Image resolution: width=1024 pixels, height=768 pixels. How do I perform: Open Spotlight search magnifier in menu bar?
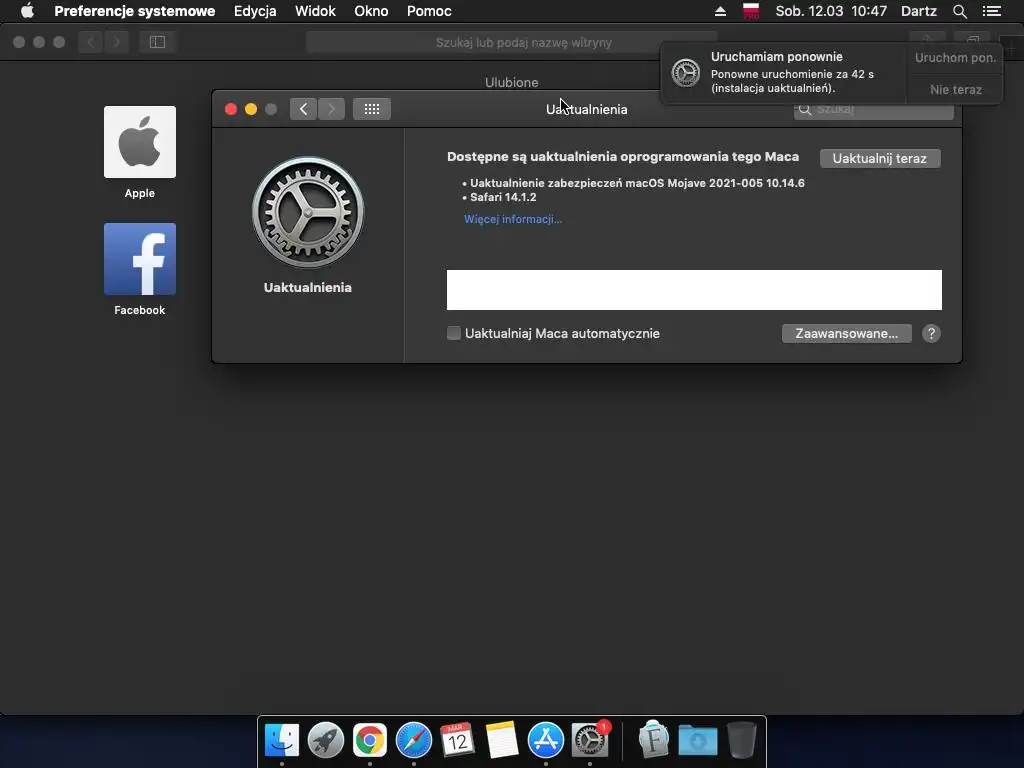(959, 11)
